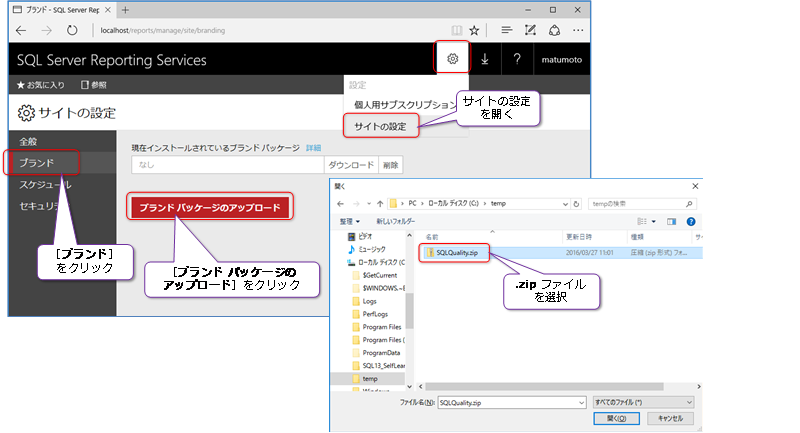Click the matumoto user menu
Image resolution: width=800 pixels, height=433 pixels.
pyautogui.click(x=562, y=60)
